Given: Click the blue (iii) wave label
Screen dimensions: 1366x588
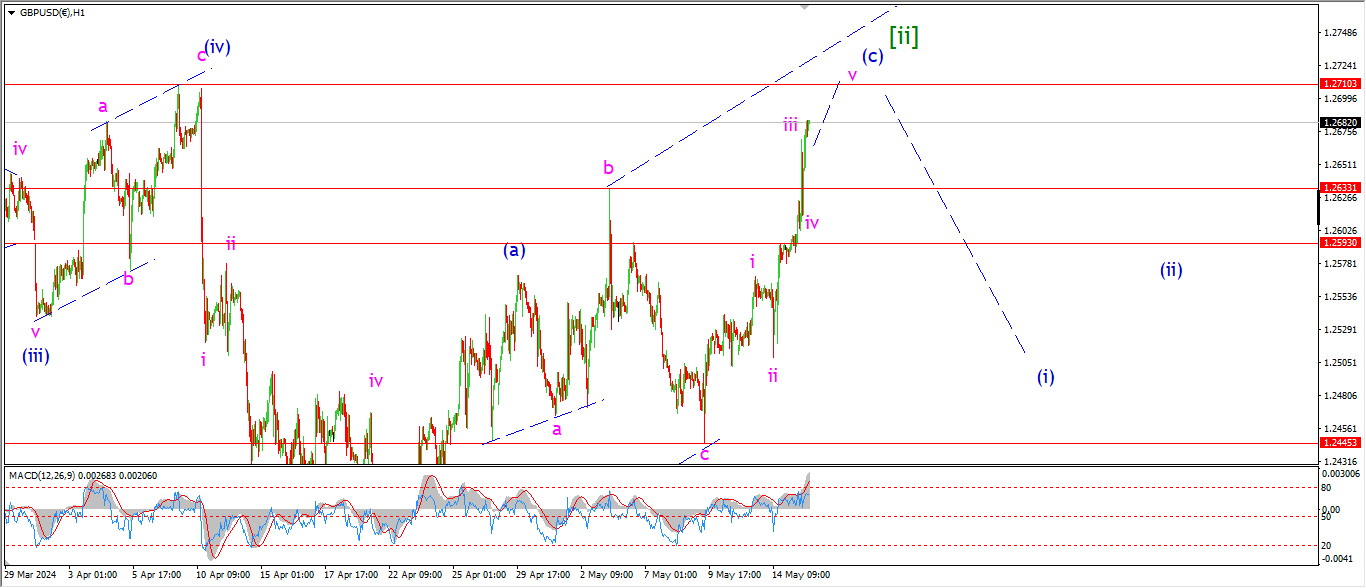Looking at the screenshot, I should 36,355.
